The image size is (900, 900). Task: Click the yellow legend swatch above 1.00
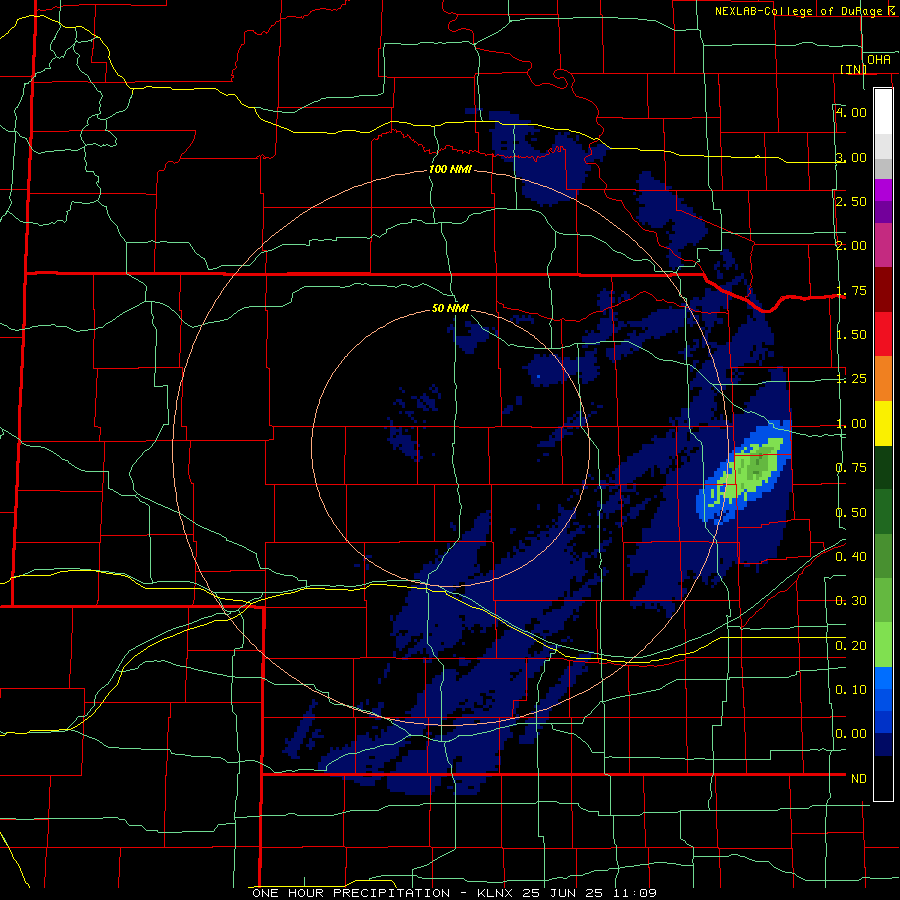click(883, 423)
